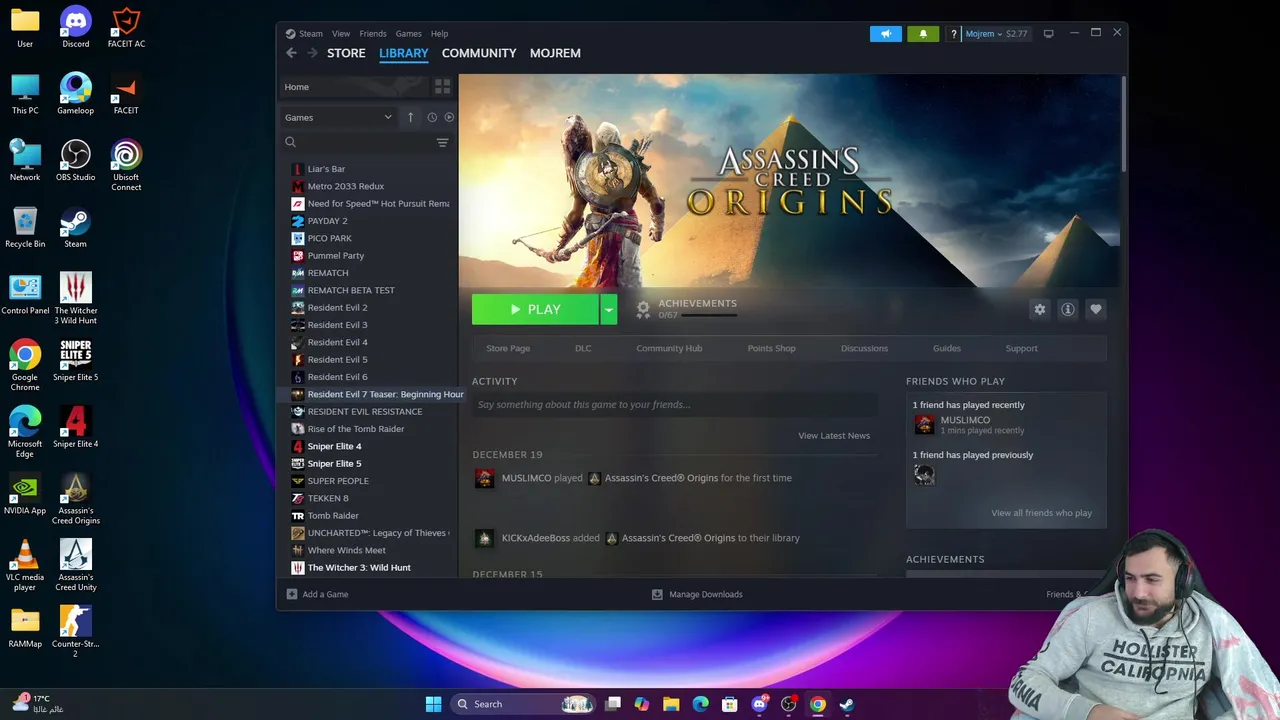The image size is (1280, 720).
Task: Open Windows Start button
Action: (433, 704)
